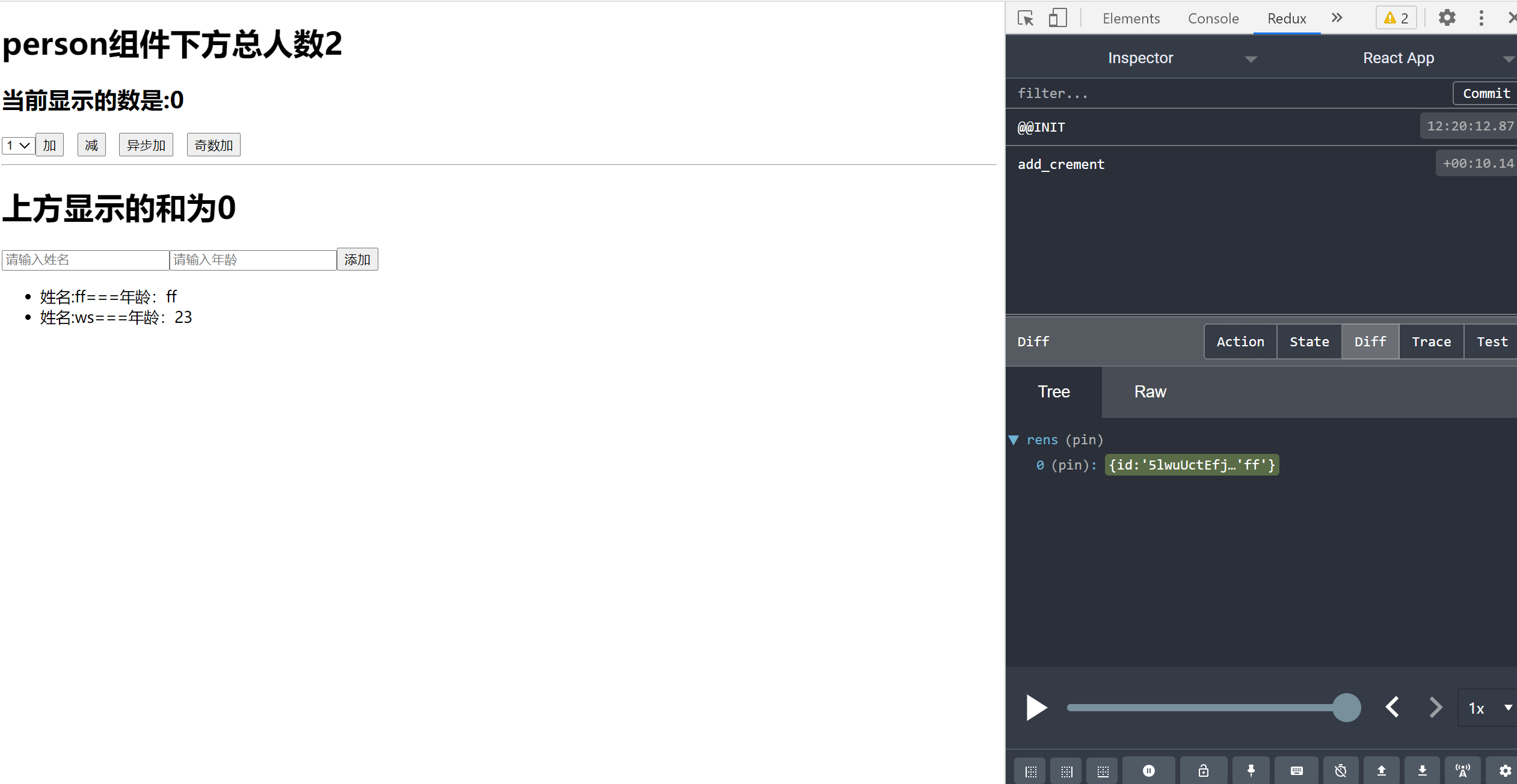Select the Redux tab
Viewport: 1517px width, 784px height.
click(x=1287, y=19)
